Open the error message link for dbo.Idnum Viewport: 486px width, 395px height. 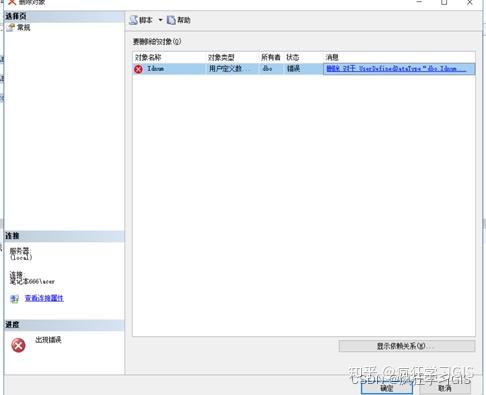[396, 69]
